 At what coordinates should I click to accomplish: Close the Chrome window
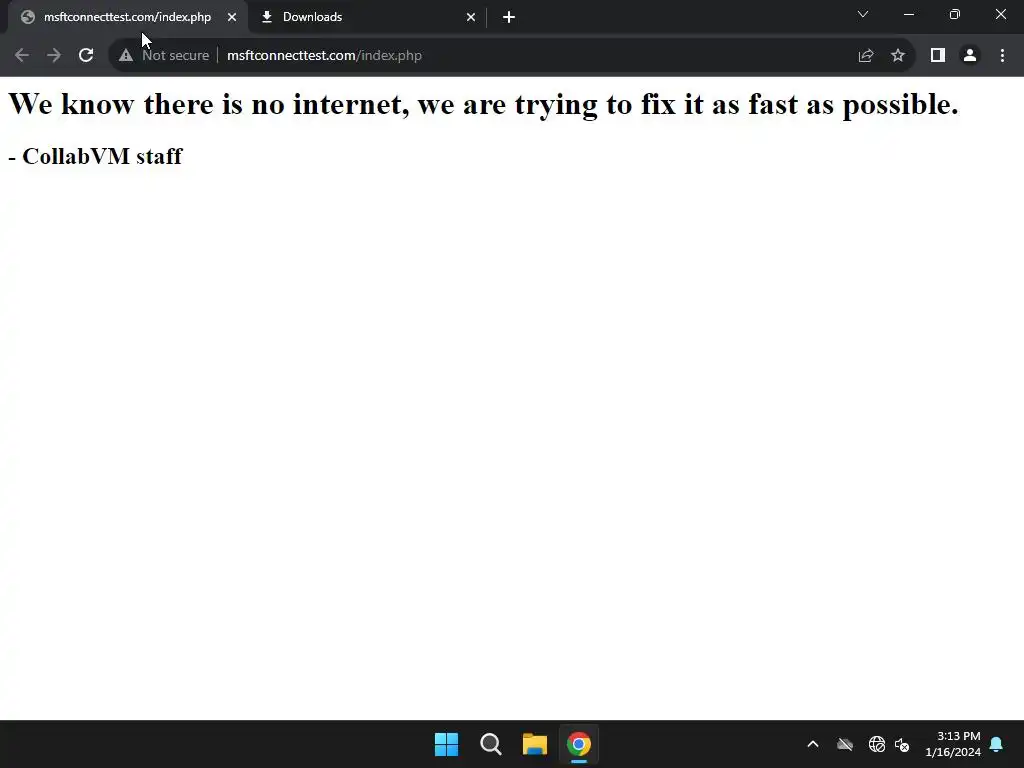coord(1000,14)
